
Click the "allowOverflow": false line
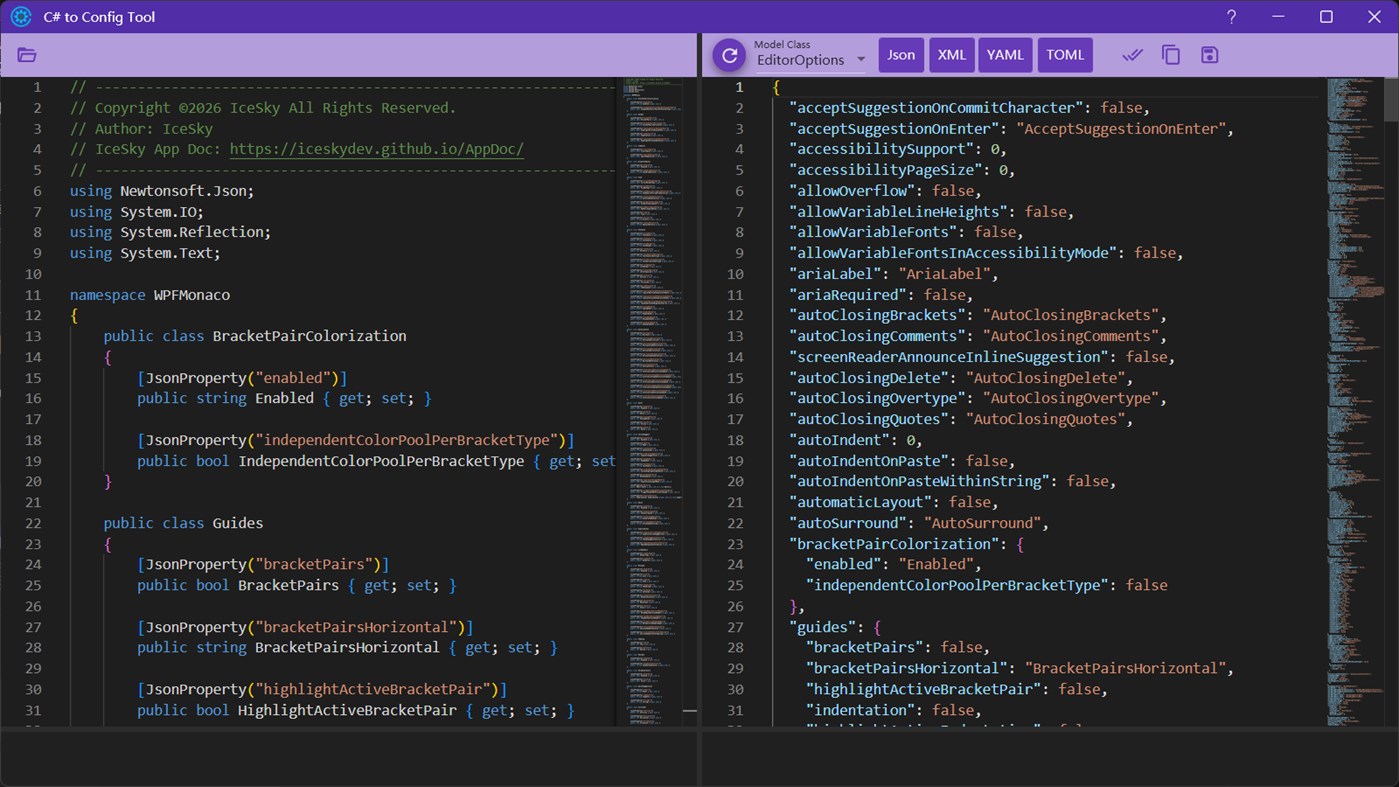pyautogui.click(x=885, y=191)
